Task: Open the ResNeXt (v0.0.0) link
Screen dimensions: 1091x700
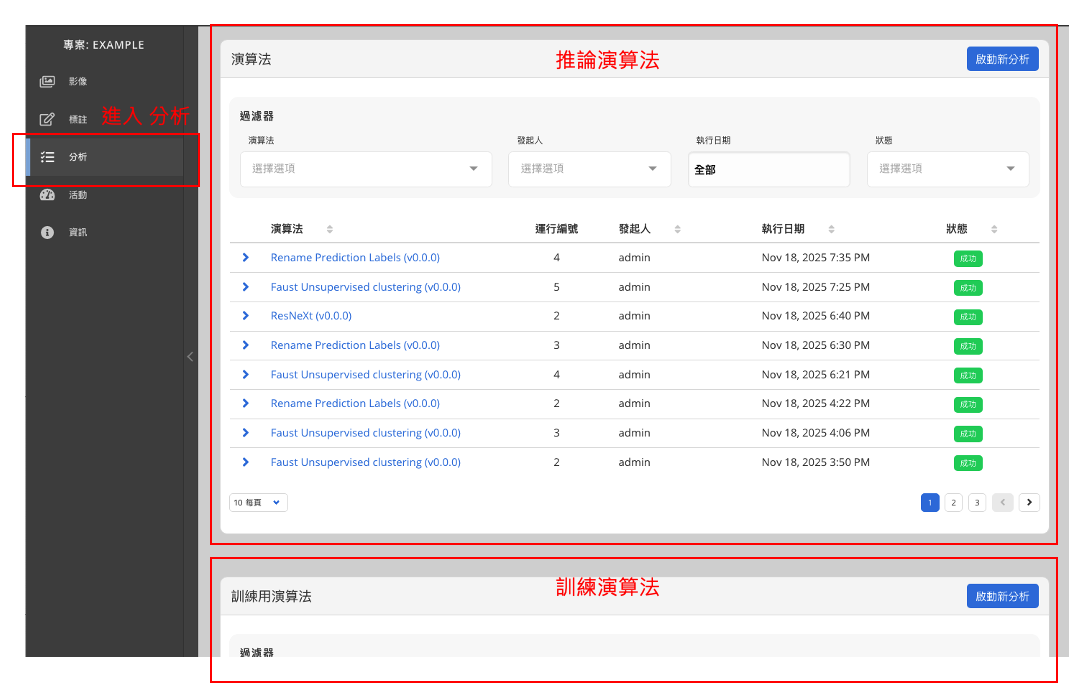Action: tap(311, 316)
